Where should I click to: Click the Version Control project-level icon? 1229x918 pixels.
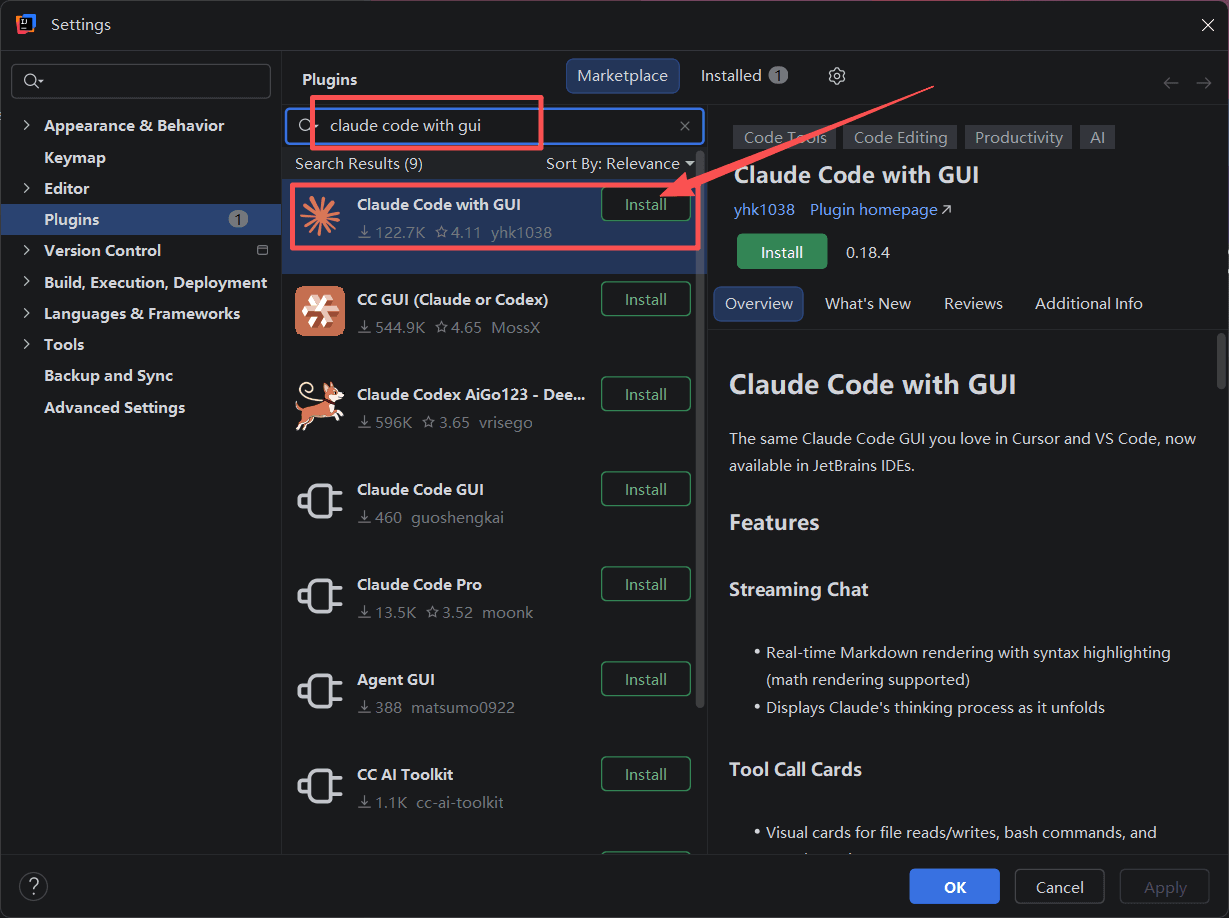click(263, 250)
